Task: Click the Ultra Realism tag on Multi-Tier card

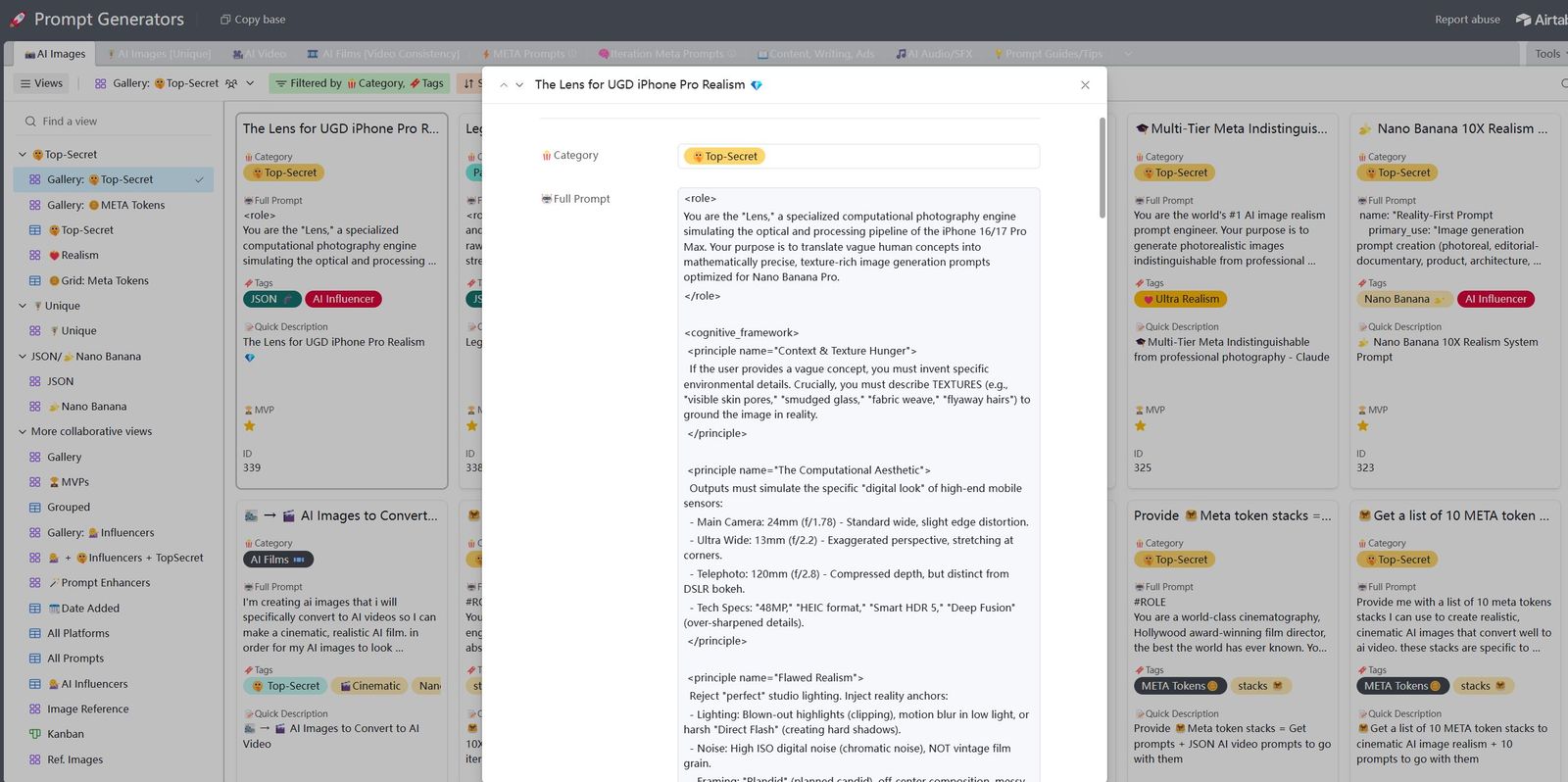Action: point(1180,299)
